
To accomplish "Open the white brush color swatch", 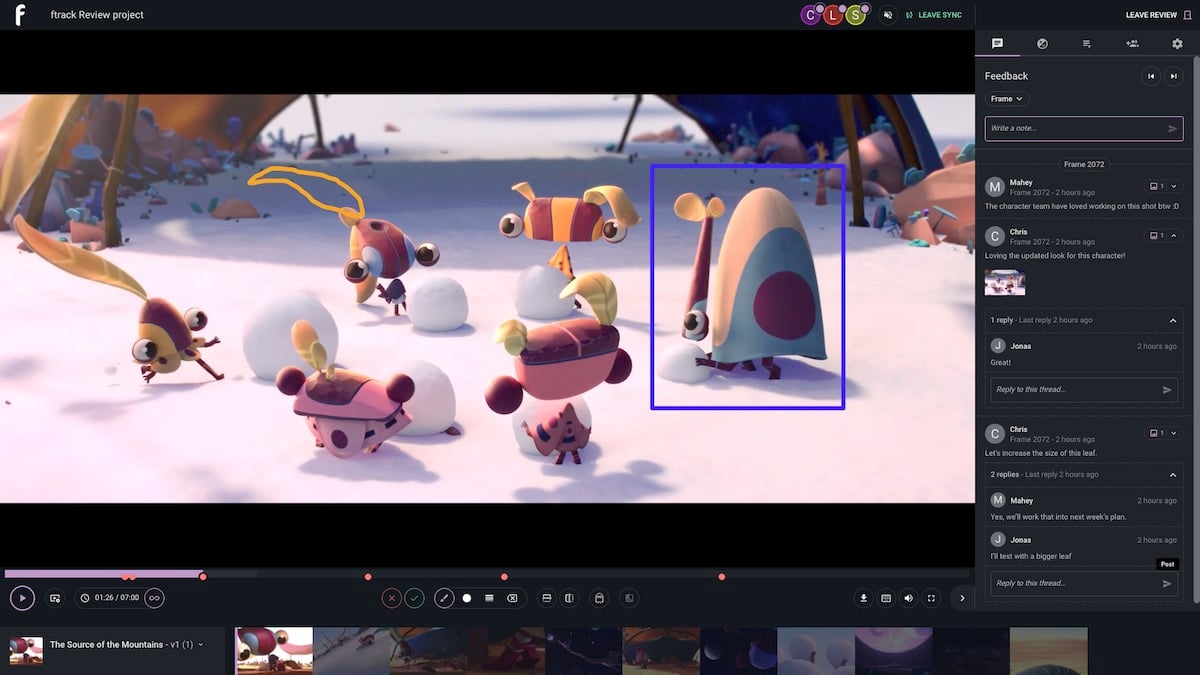I will (x=467, y=598).
